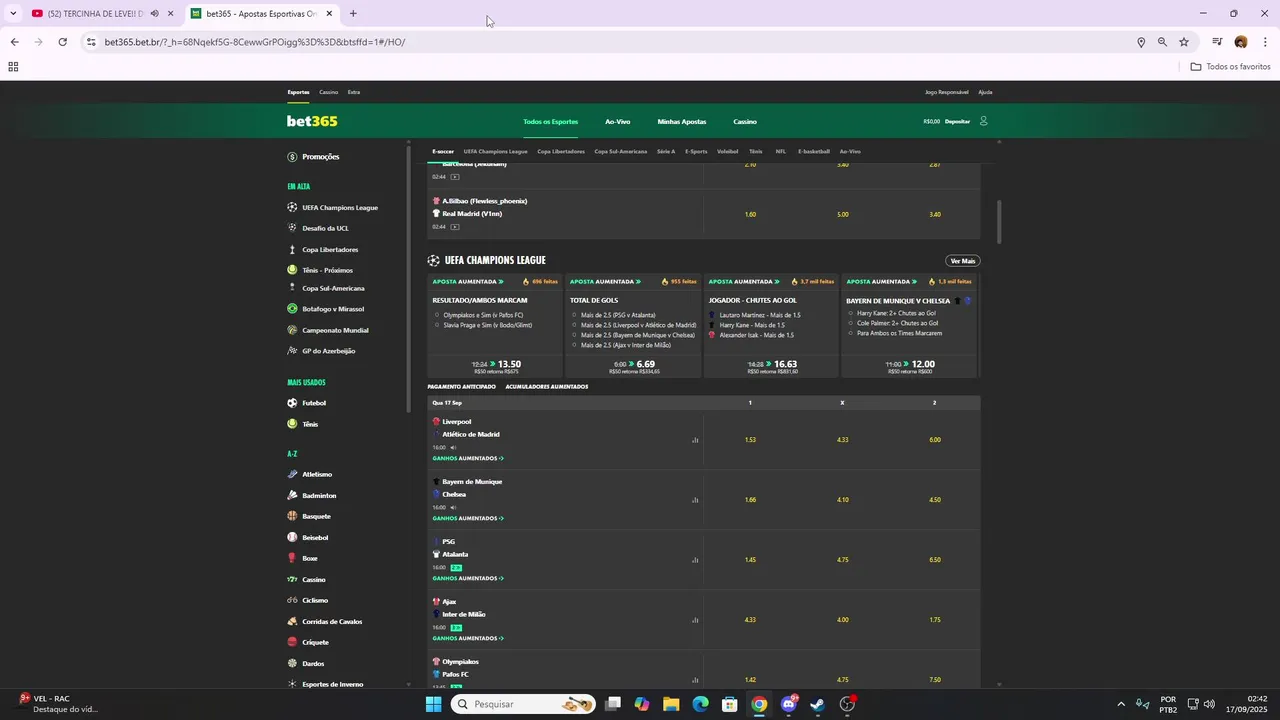Screen dimensions: 1280x720
Task: Open stats chart icon for PSG v Atalanta
Action: pyautogui.click(x=695, y=560)
